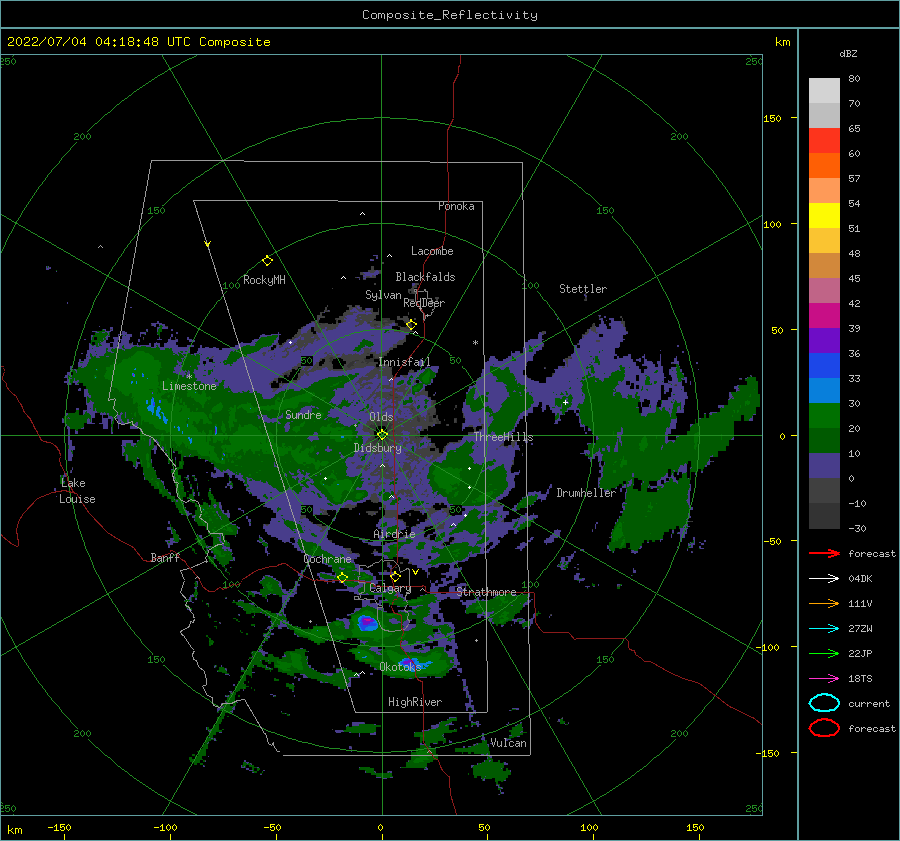The image size is (900, 841).
Task: Click the white asterisk marker near Limestone
Action: [189, 377]
